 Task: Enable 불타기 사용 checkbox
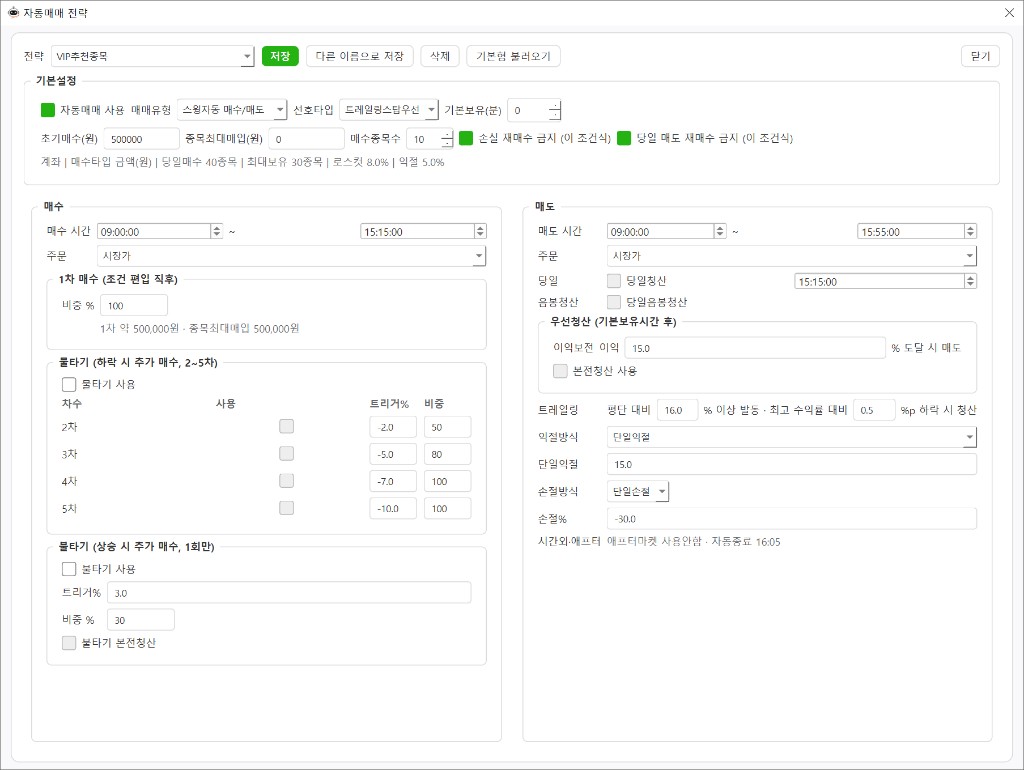pos(69,569)
